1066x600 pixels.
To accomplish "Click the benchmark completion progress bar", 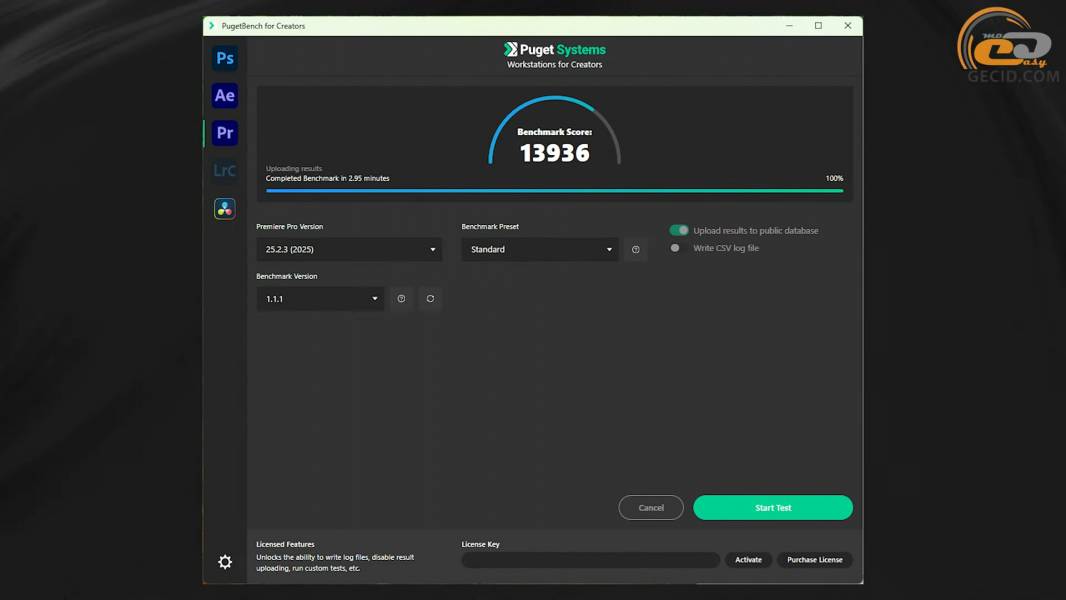I will [x=554, y=190].
